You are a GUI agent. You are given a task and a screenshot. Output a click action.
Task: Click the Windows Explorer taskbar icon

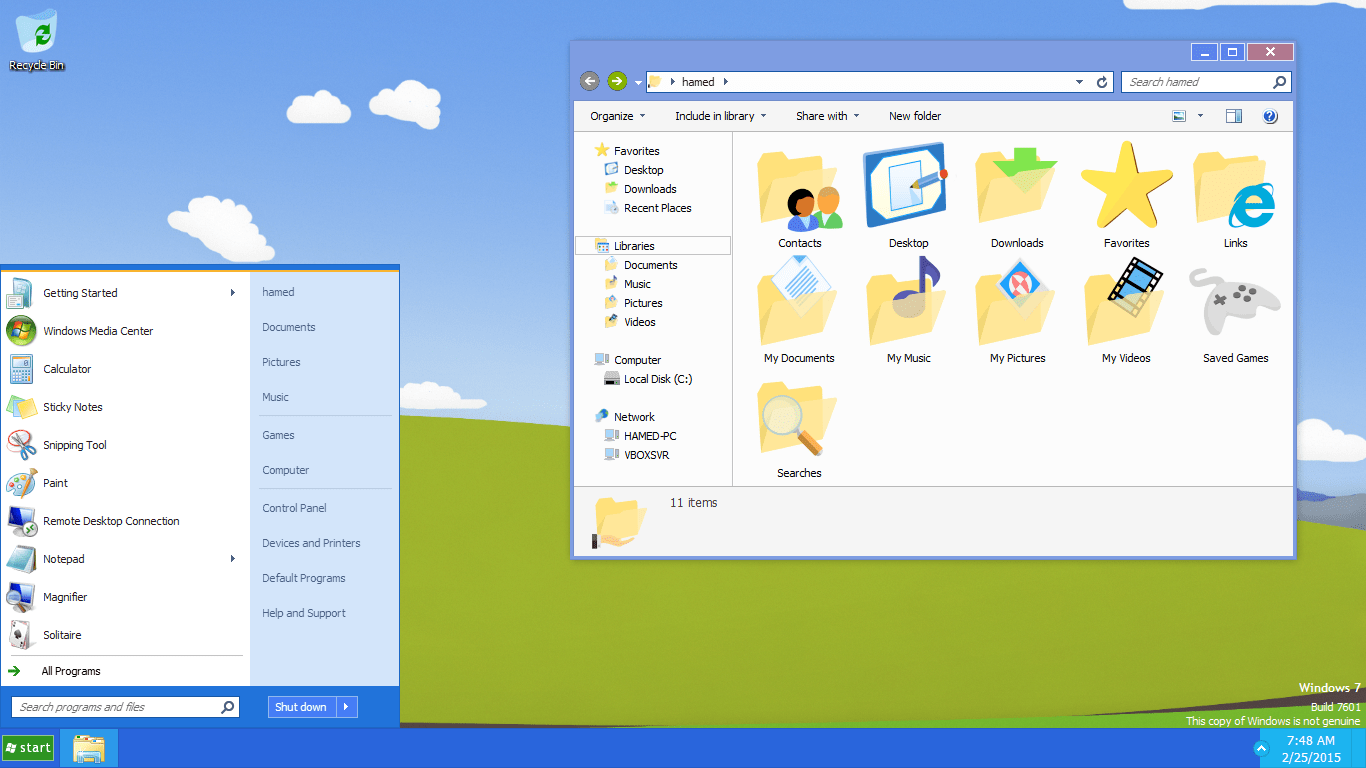[x=89, y=748]
